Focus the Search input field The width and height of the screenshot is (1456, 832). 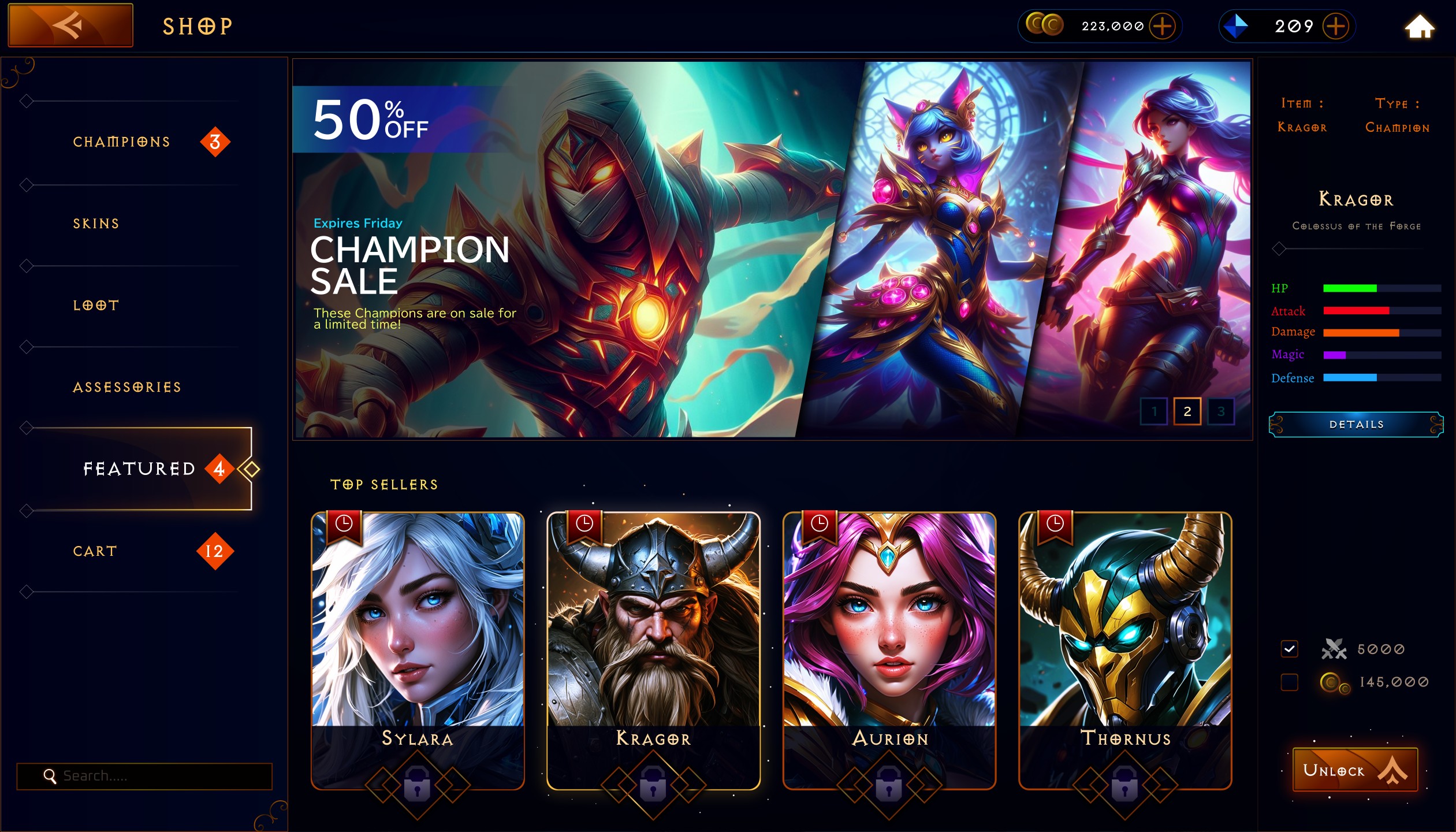click(x=144, y=776)
